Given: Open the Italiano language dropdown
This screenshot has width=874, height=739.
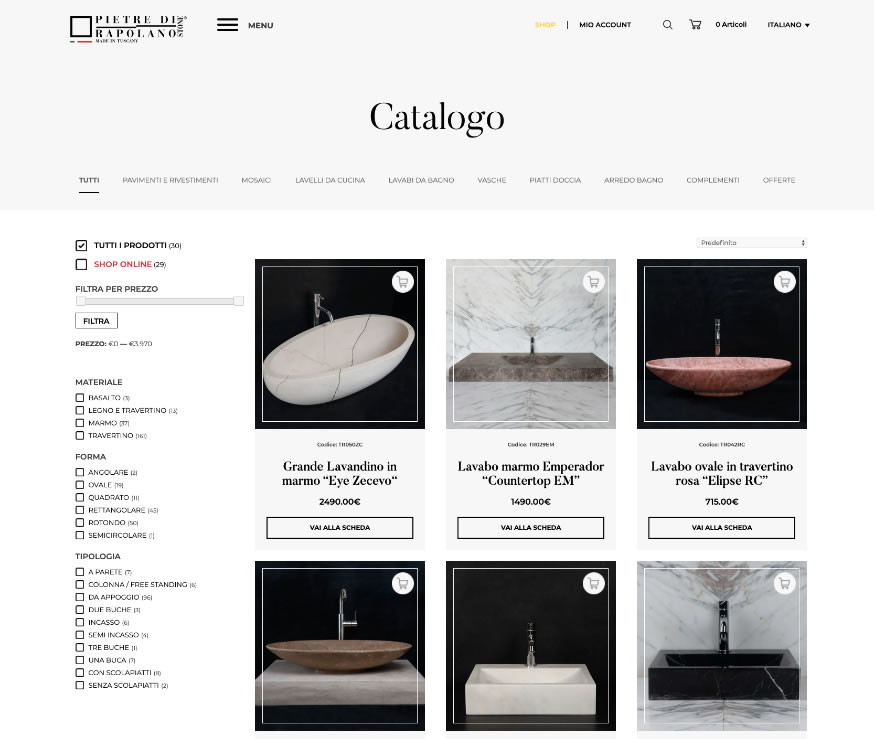Looking at the screenshot, I should point(788,25).
